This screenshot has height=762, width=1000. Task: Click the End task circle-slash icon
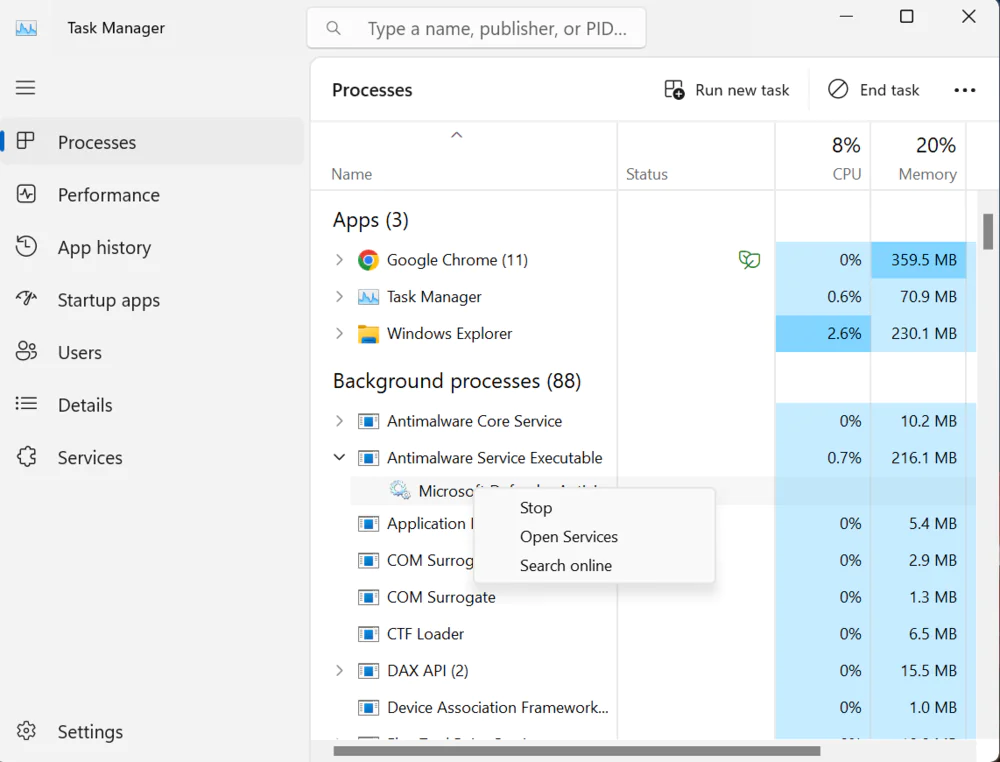(838, 89)
